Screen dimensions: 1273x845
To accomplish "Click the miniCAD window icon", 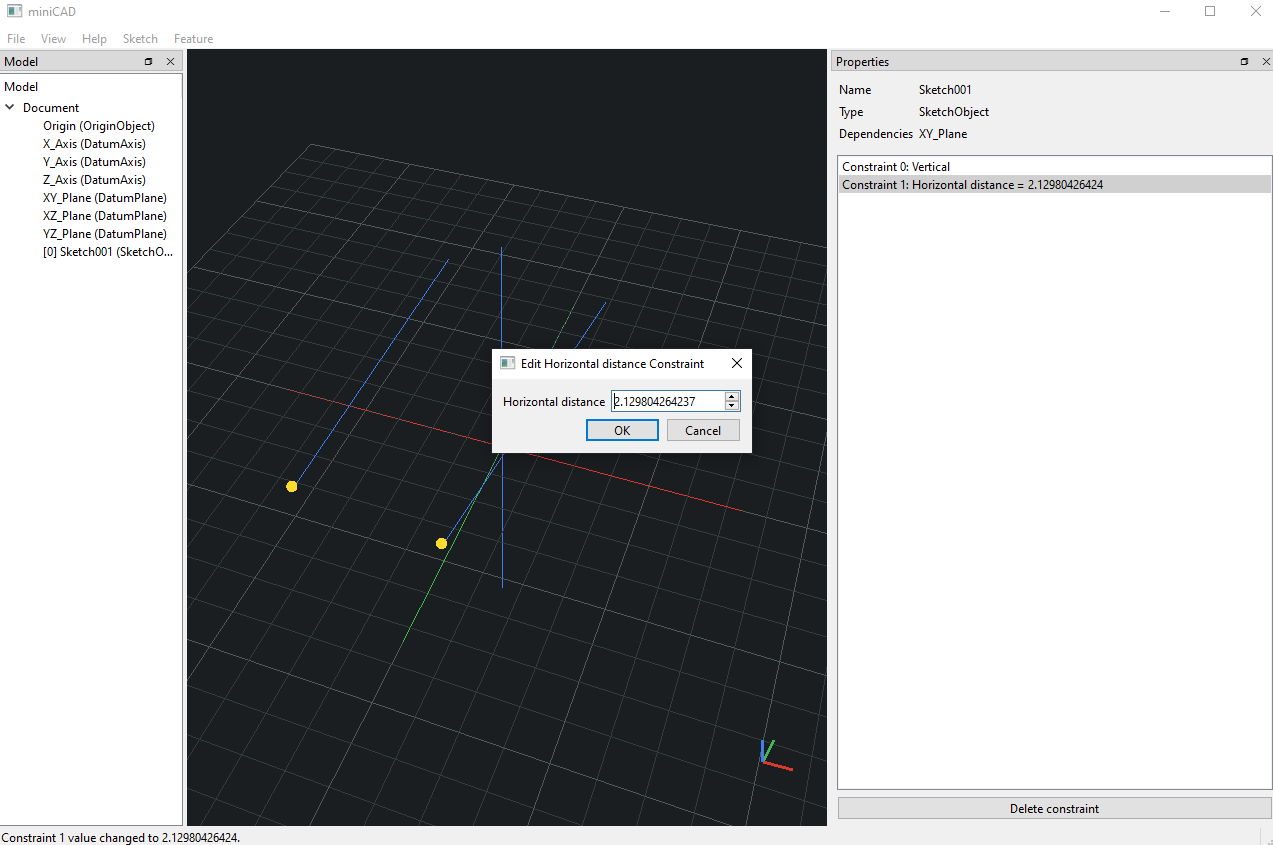I will tap(14, 11).
